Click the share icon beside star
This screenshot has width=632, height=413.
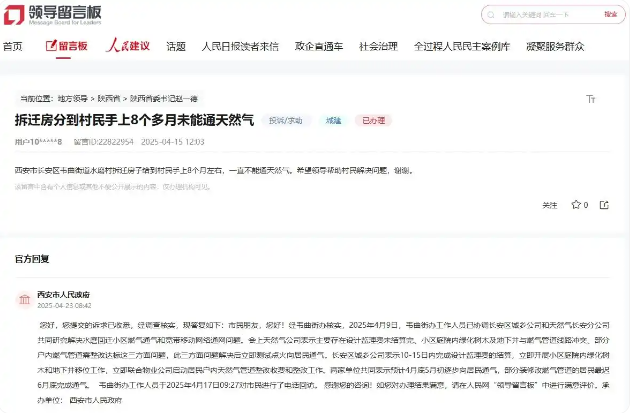[x=604, y=205]
